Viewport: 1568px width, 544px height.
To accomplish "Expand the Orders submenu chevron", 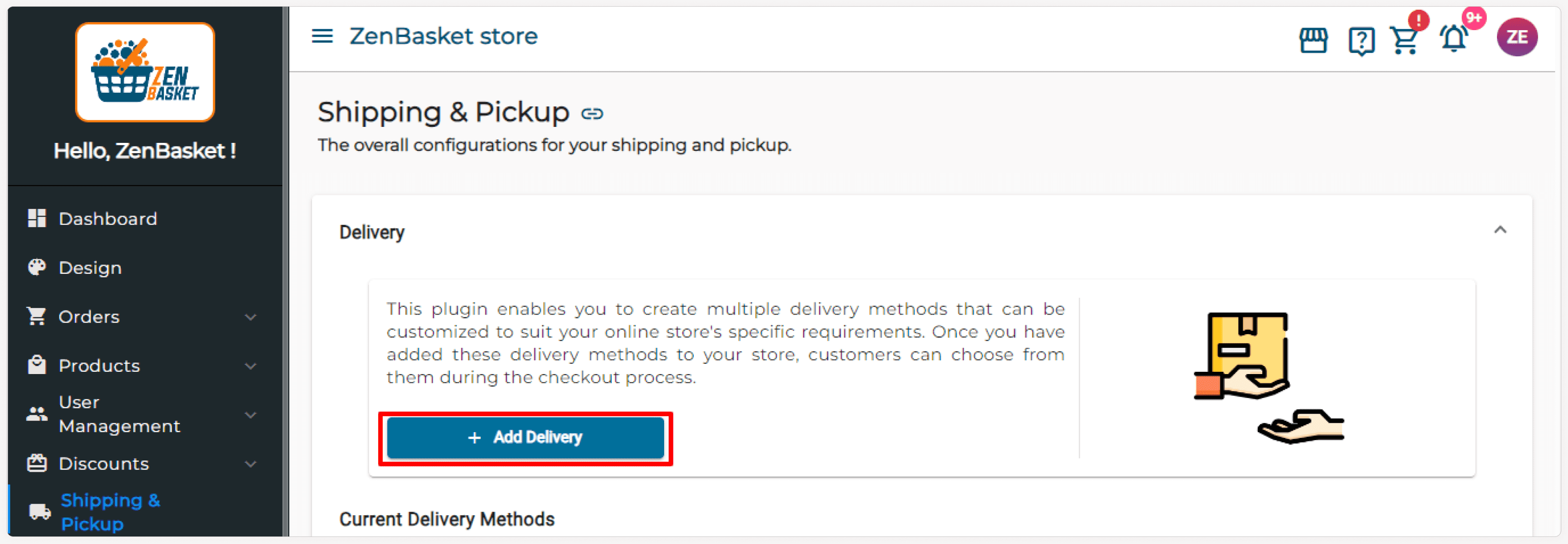I will click(250, 317).
